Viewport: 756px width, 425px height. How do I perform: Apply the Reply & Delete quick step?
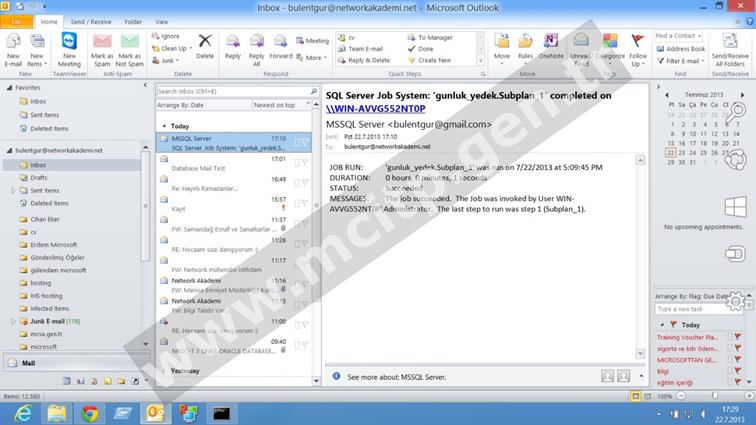(x=364, y=60)
